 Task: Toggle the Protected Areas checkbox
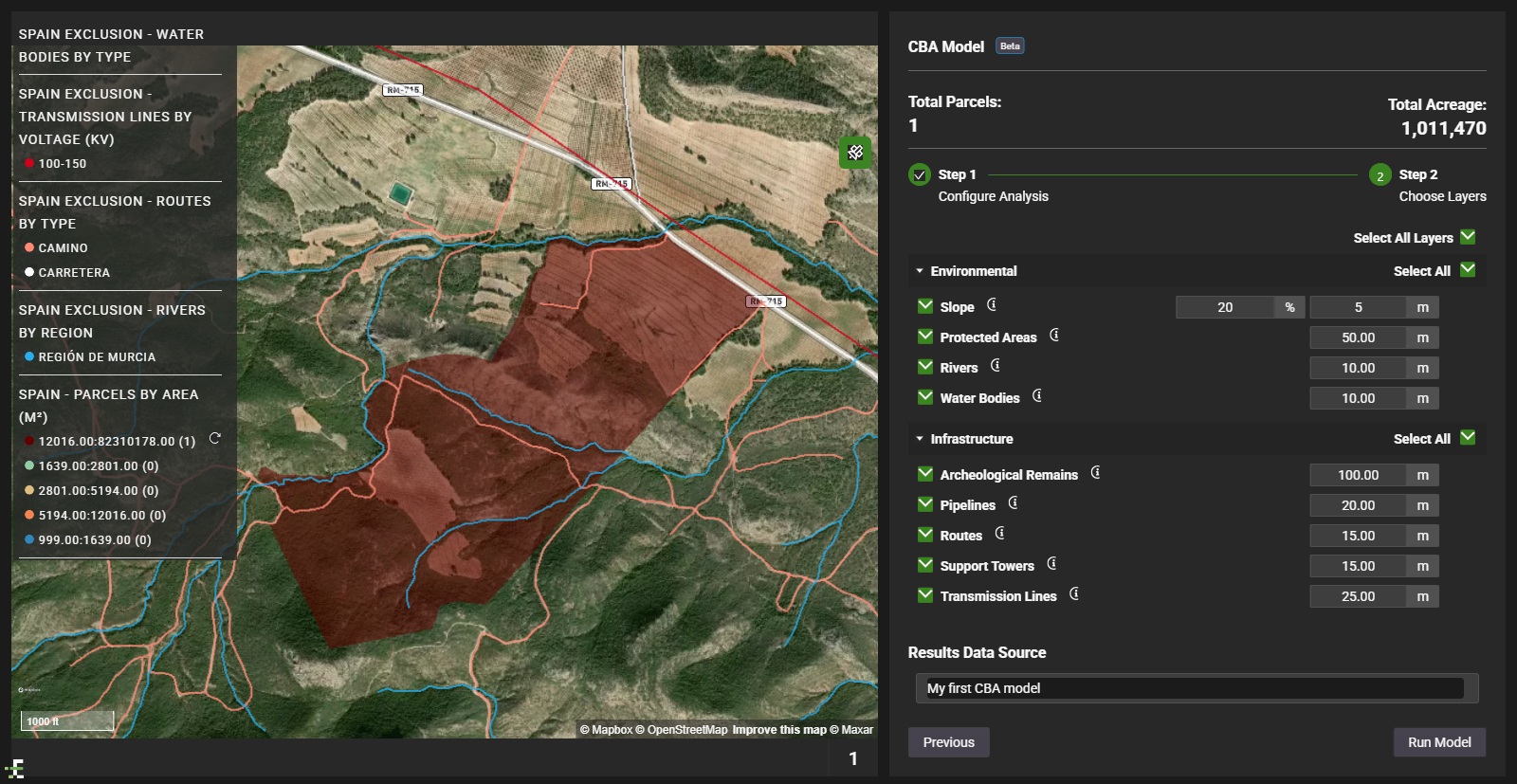(x=925, y=337)
